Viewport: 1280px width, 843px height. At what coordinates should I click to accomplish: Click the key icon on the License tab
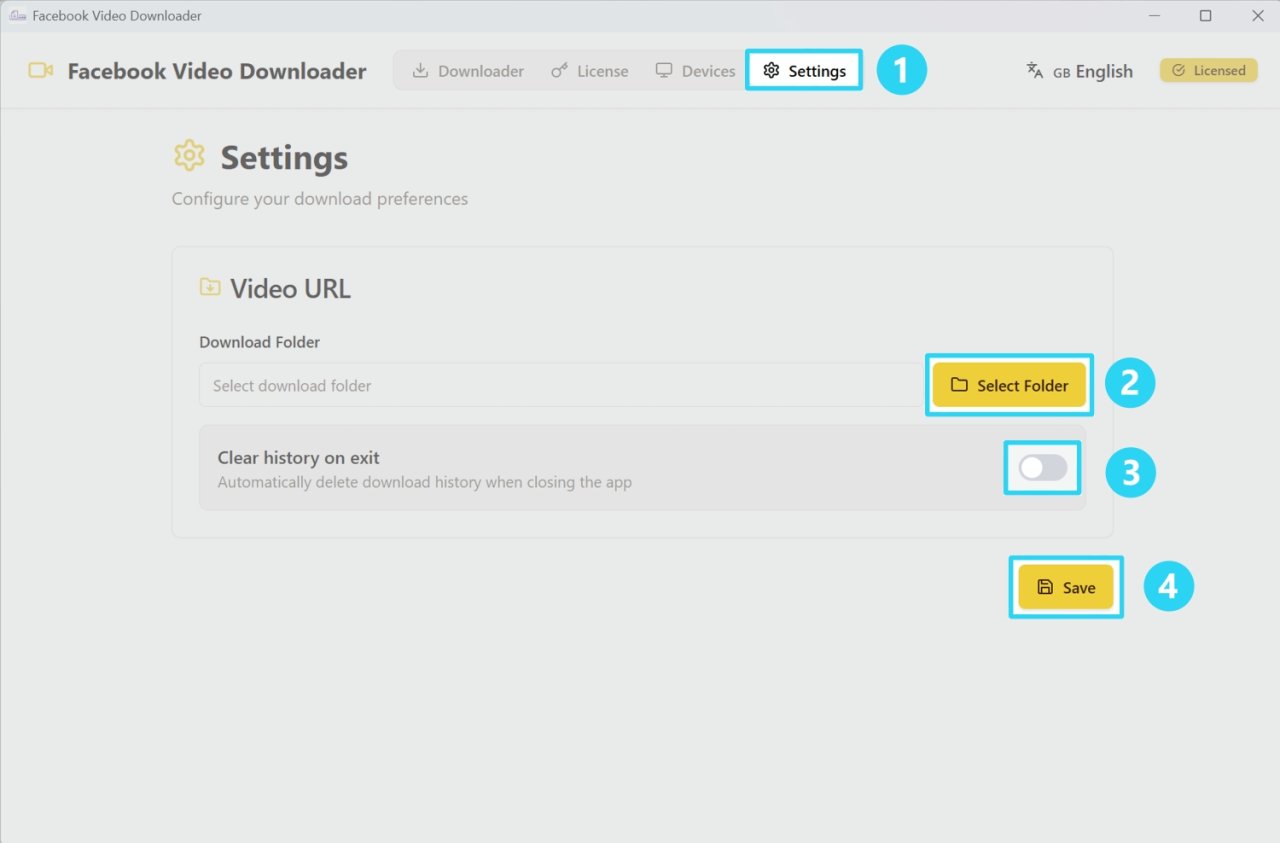click(x=558, y=70)
